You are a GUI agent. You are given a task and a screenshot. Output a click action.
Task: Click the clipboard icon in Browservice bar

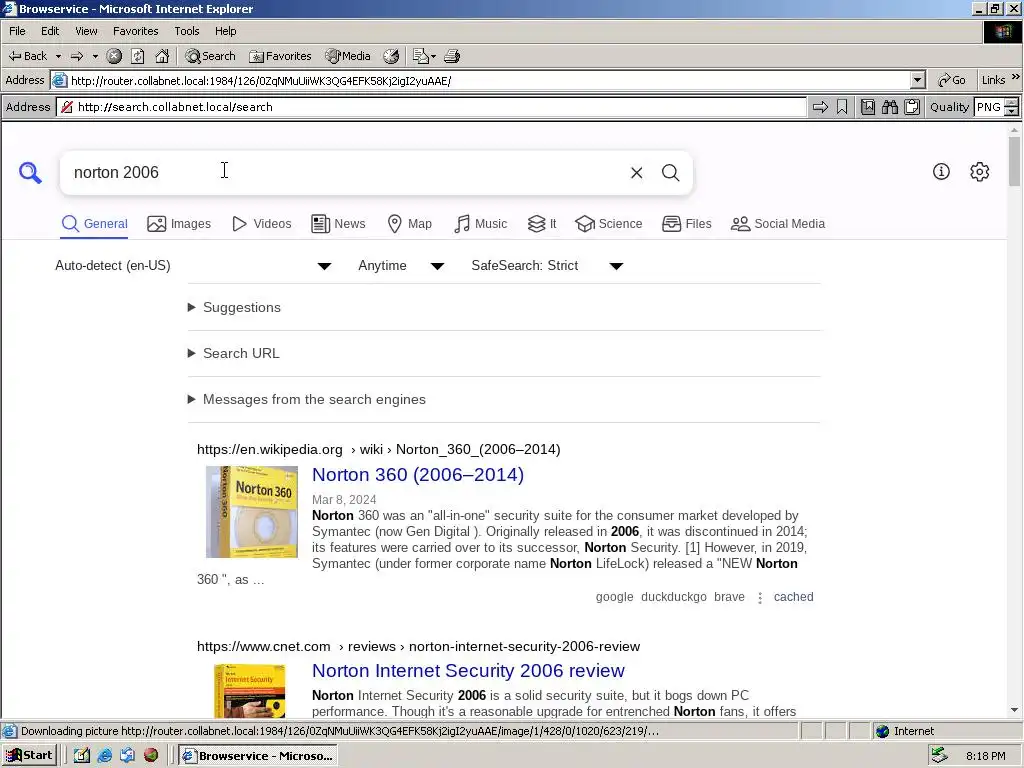pyautogui.click(x=912, y=107)
